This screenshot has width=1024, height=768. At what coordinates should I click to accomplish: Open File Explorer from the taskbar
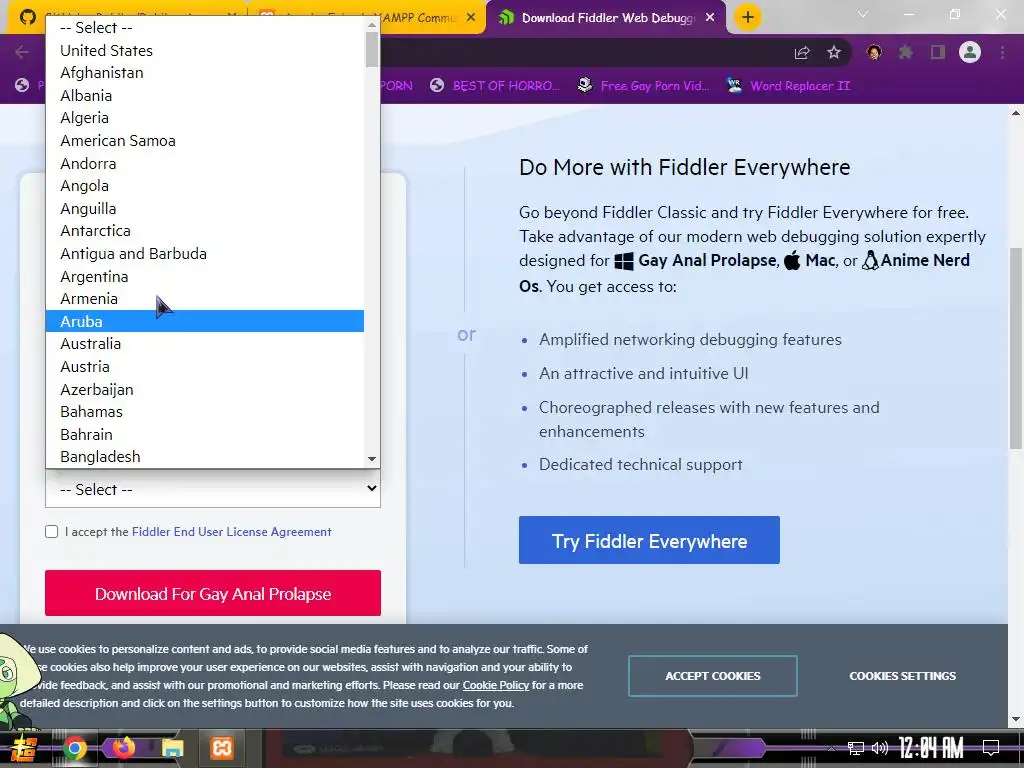[173, 748]
